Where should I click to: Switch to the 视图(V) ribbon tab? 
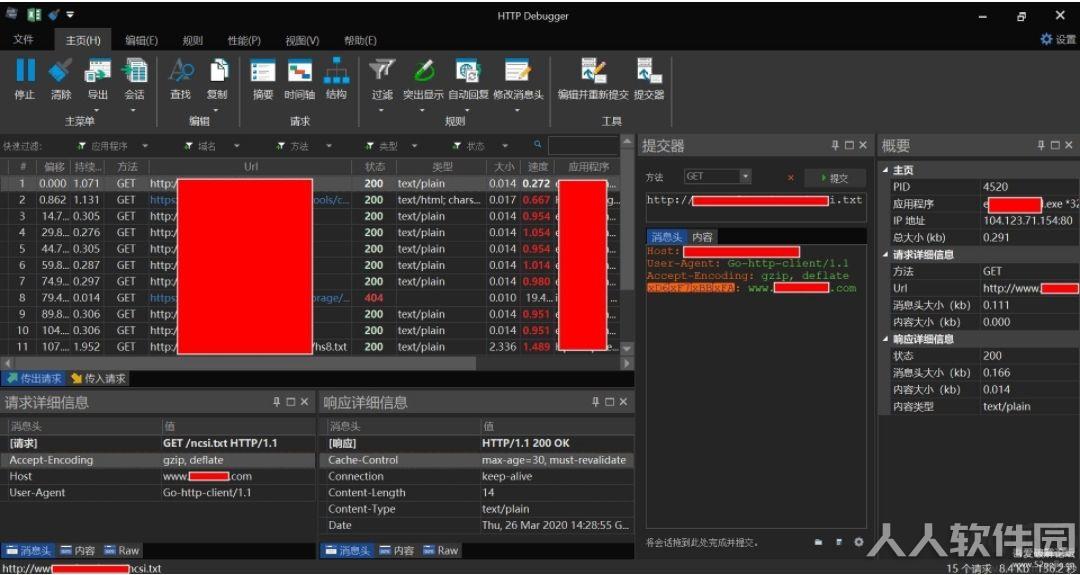click(302, 41)
